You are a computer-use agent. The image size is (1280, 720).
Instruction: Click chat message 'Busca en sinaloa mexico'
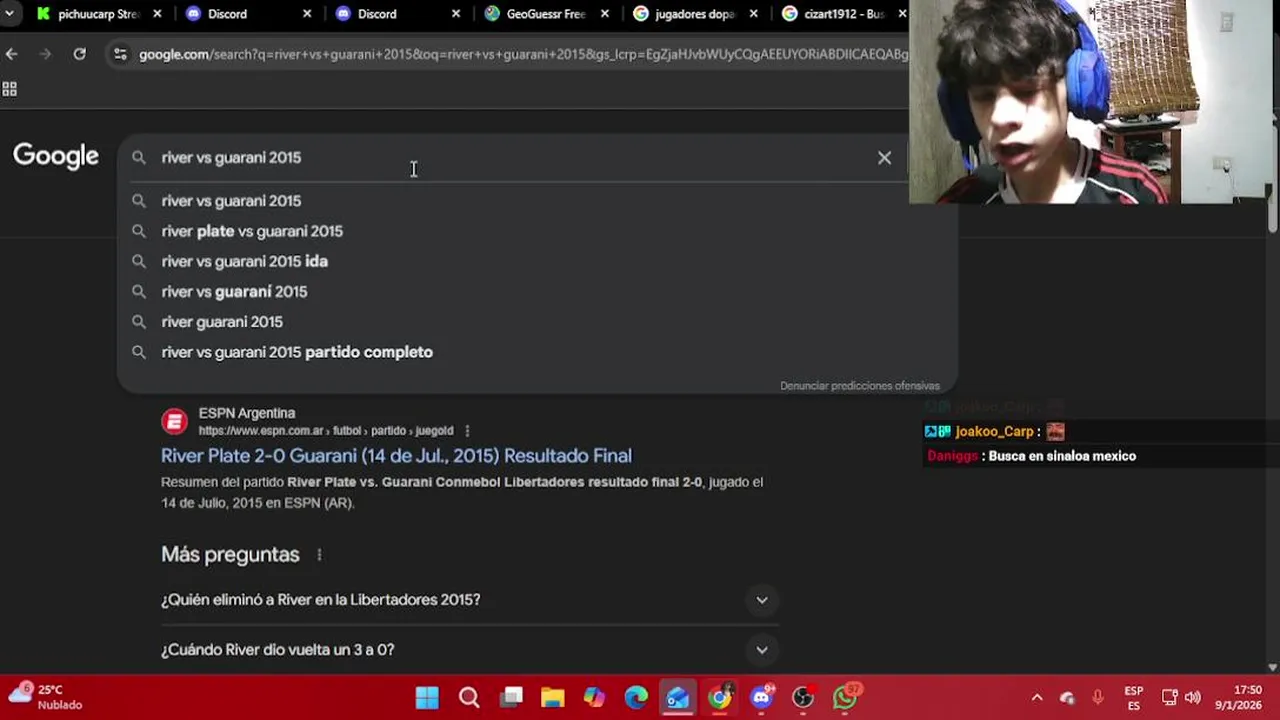[1062, 456]
